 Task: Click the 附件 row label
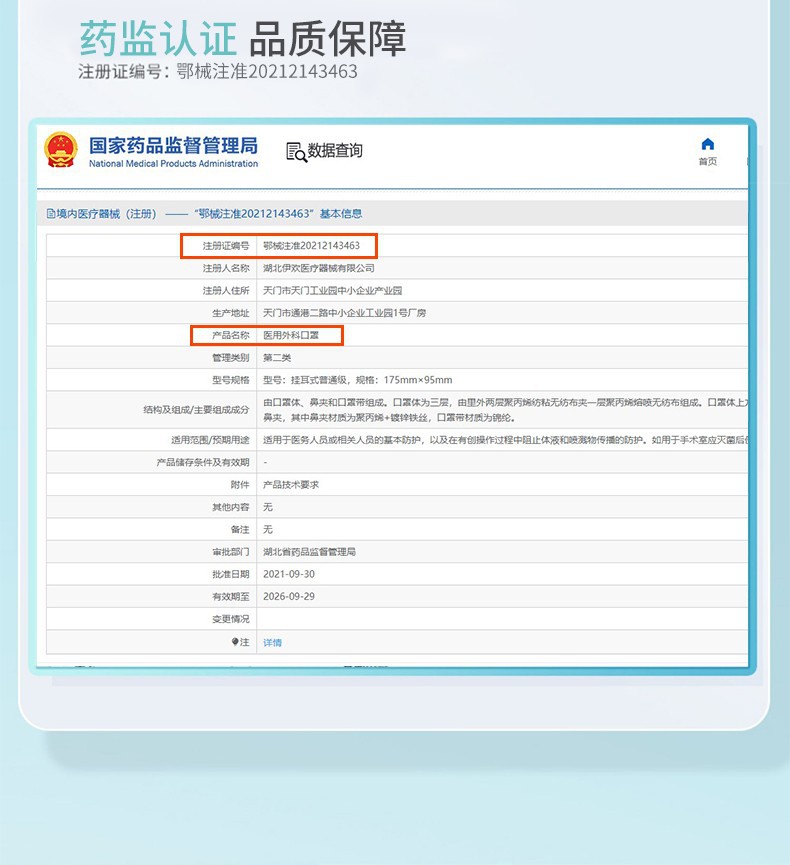[x=240, y=484]
